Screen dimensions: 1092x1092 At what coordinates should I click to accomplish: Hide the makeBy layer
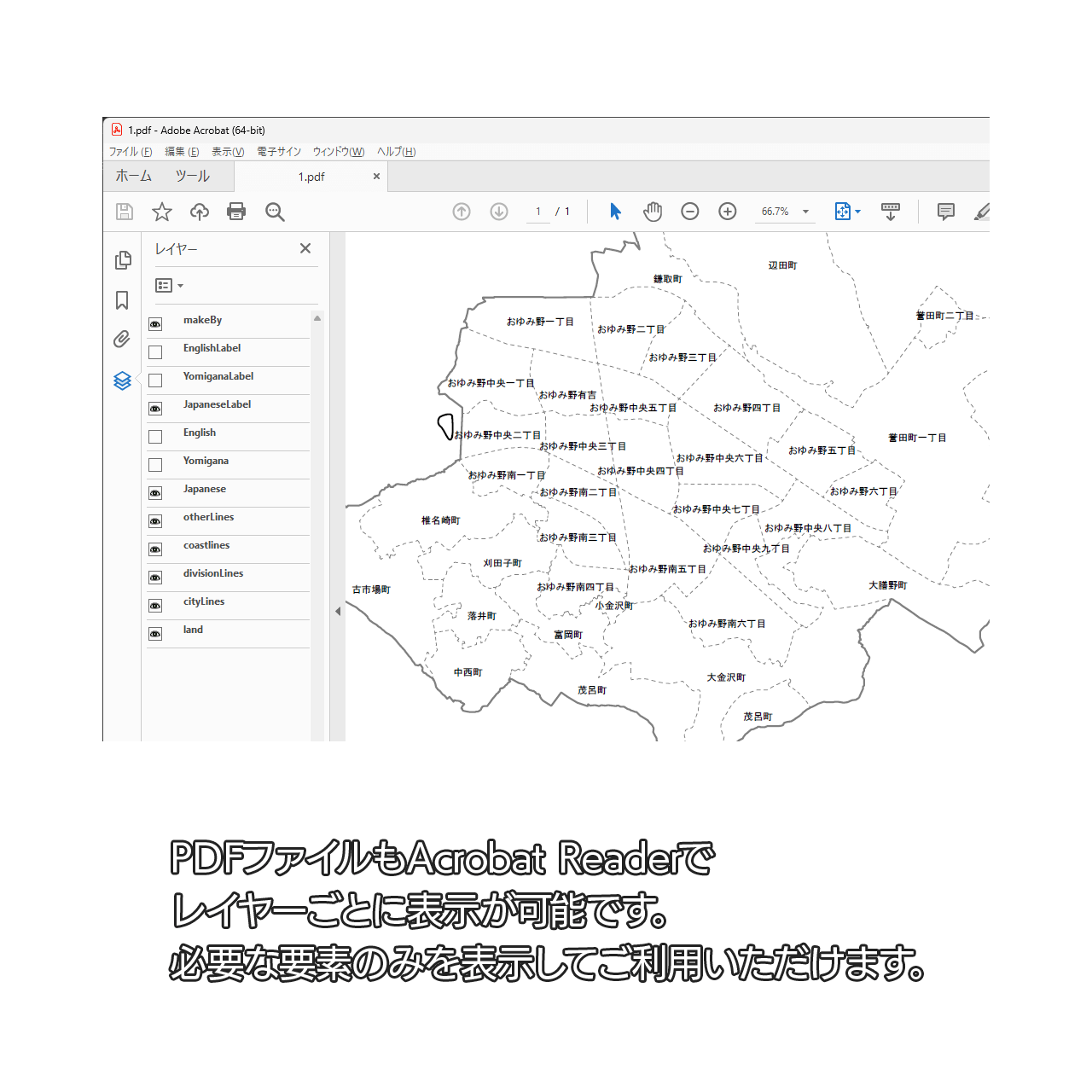(155, 324)
